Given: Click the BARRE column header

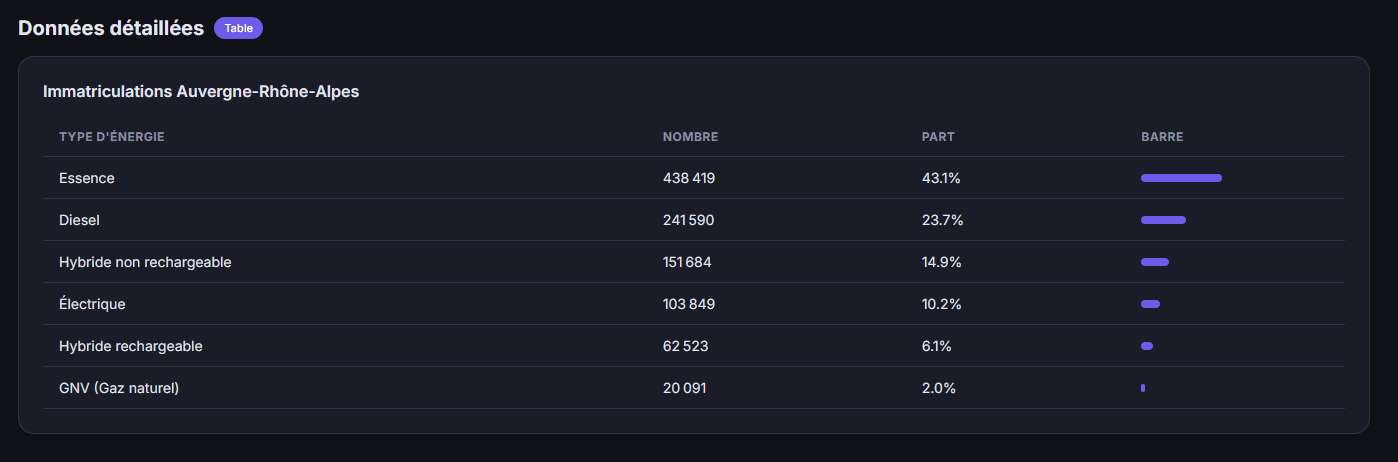Looking at the screenshot, I should pos(1162,137).
